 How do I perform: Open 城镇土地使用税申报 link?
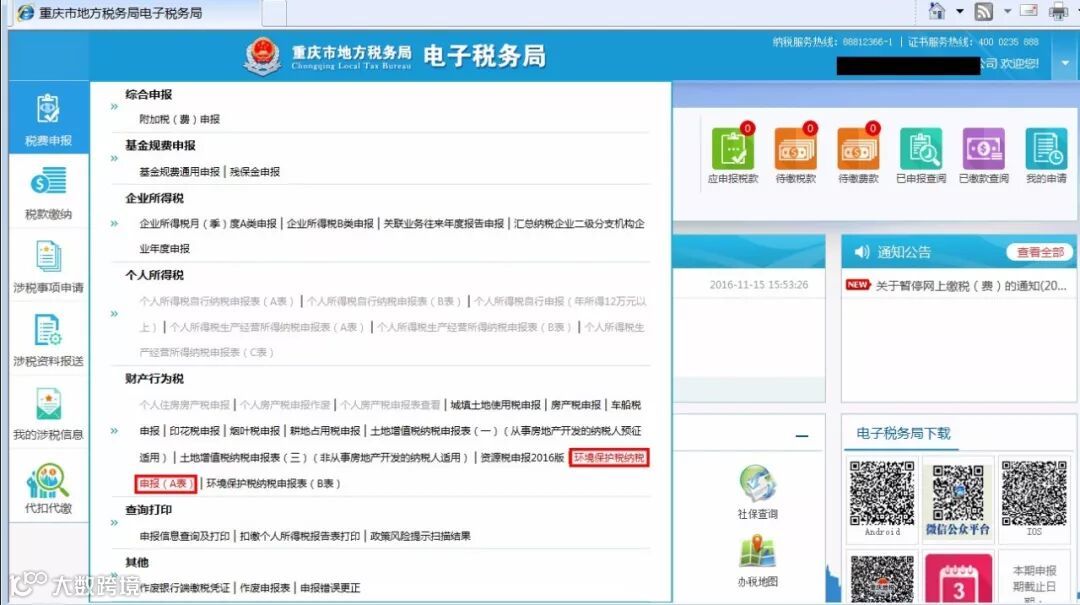click(495, 404)
